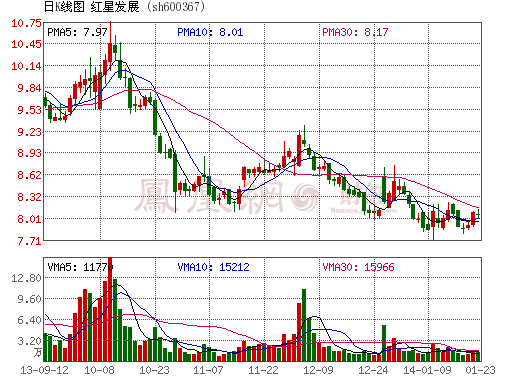530x391 pixels.
Task: Click the 3.20 volume axis label
Action: coord(29,341)
